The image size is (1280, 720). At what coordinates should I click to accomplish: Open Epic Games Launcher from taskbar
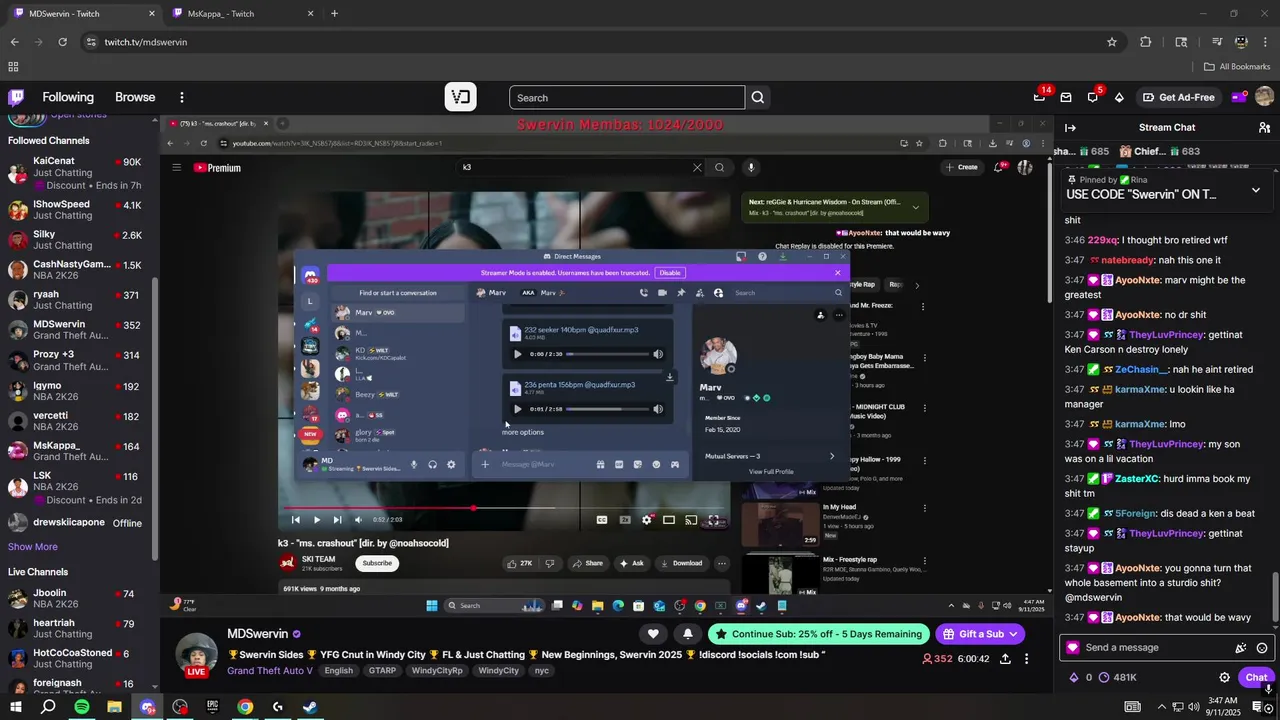coord(212,706)
